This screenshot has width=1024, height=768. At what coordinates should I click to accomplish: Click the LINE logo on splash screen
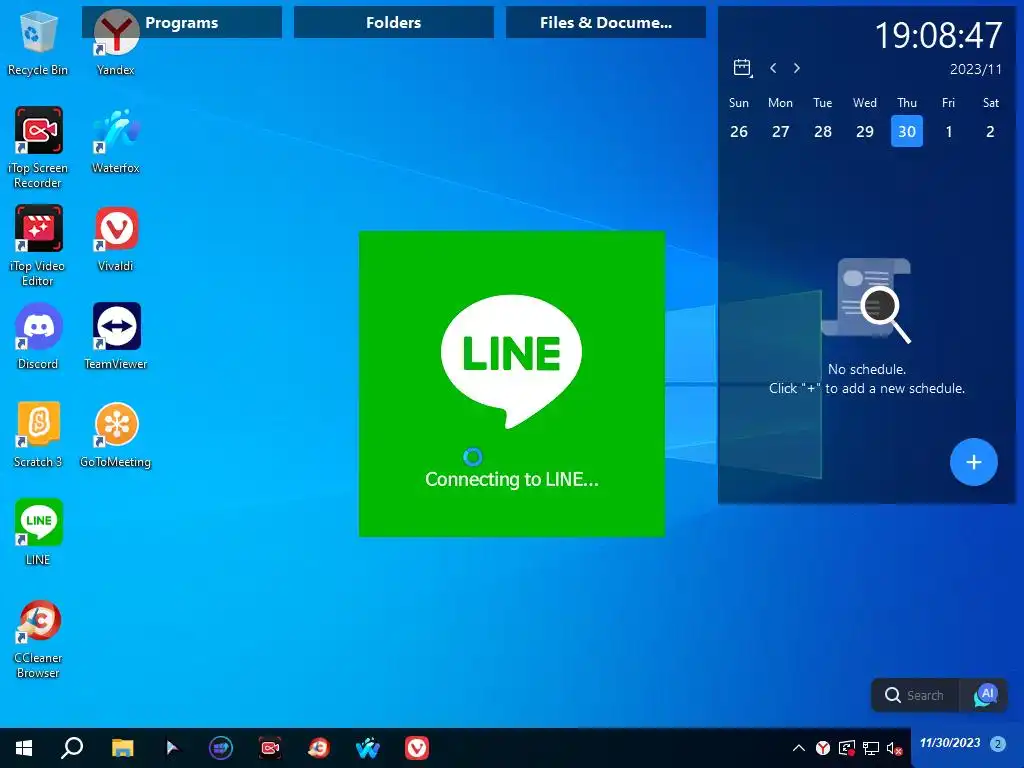click(x=511, y=361)
